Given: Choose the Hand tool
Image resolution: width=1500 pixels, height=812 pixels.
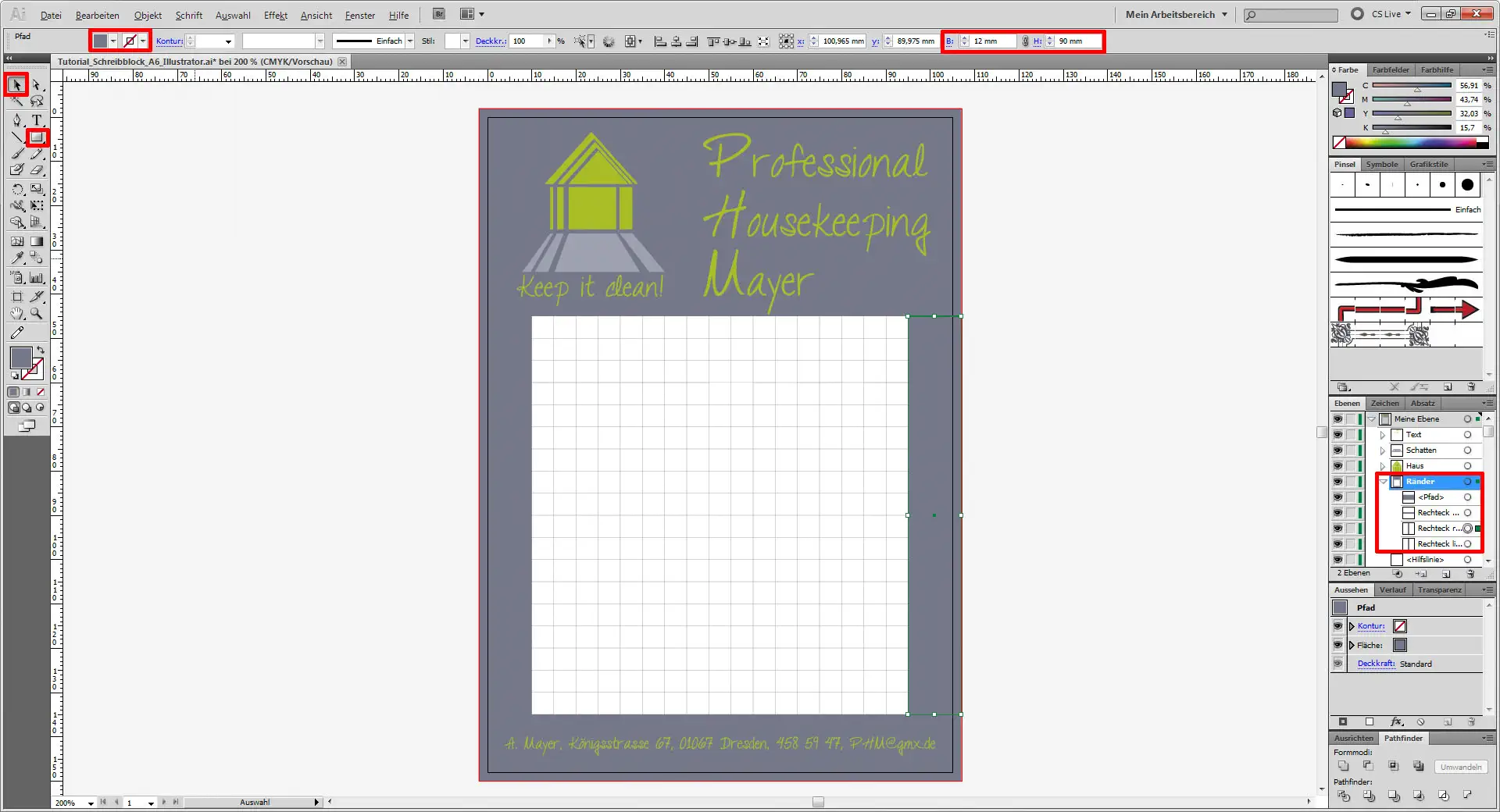Looking at the screenshot, I should pos(17,314).
